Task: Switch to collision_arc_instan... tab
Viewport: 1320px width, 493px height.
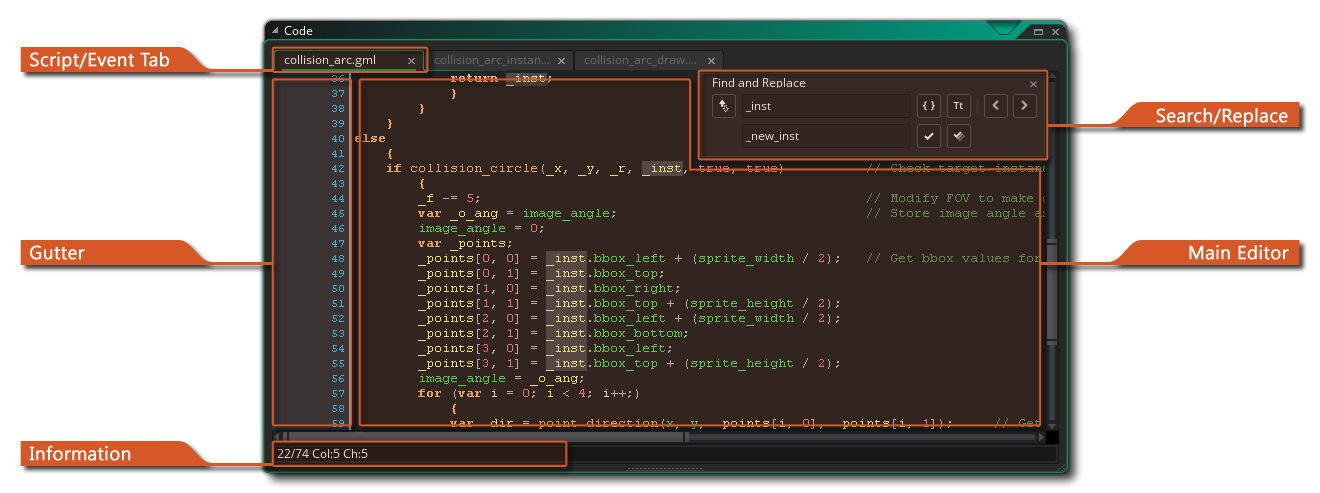Action: (x=491, y=60)
